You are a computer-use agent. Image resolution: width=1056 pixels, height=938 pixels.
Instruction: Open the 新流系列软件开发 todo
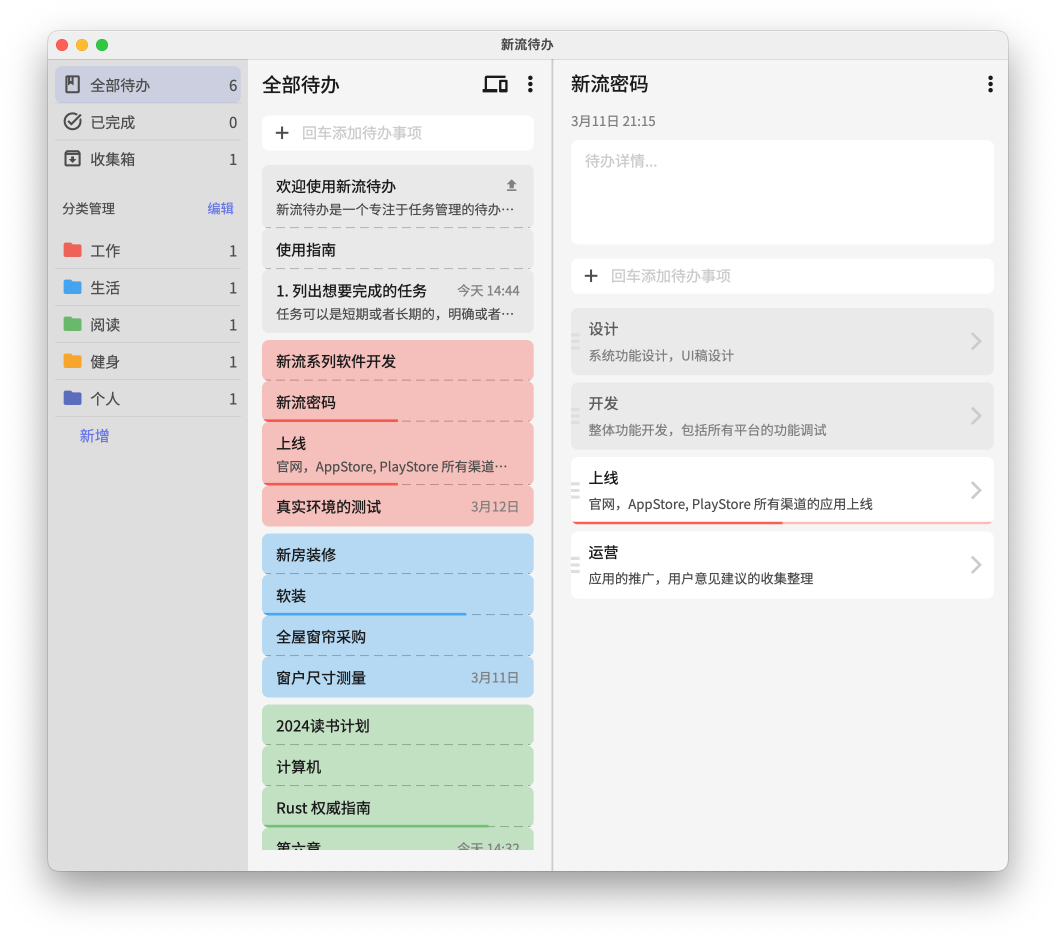(397, 361)
